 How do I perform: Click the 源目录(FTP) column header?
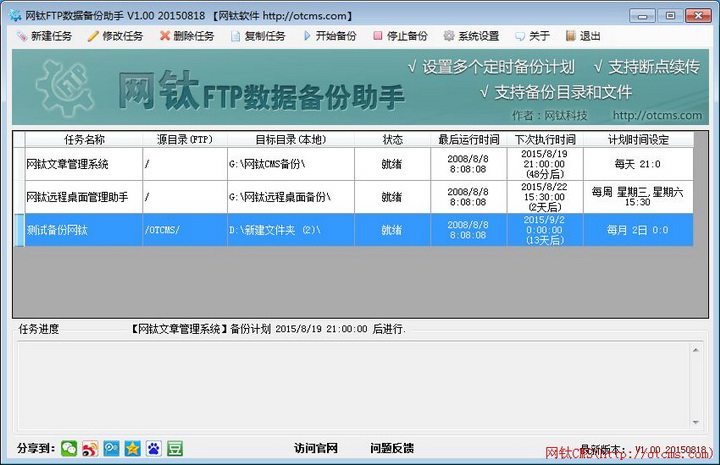[x=185, y=140]
